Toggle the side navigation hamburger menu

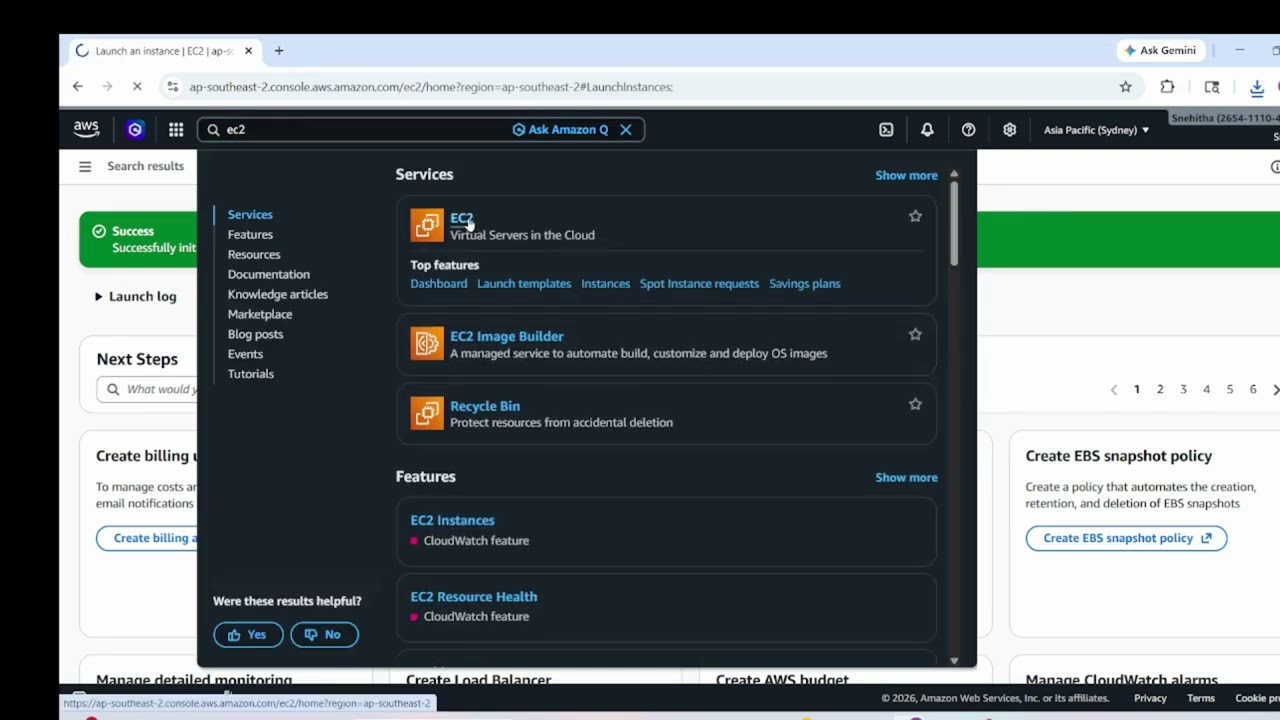85,166
